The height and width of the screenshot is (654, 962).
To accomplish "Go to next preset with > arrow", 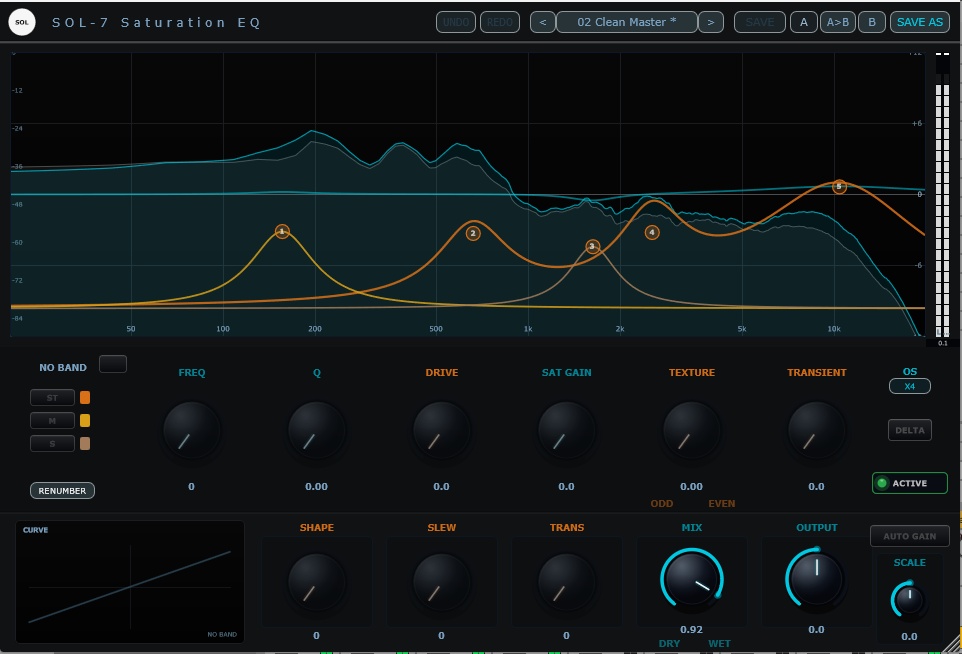I will [710, 22].
